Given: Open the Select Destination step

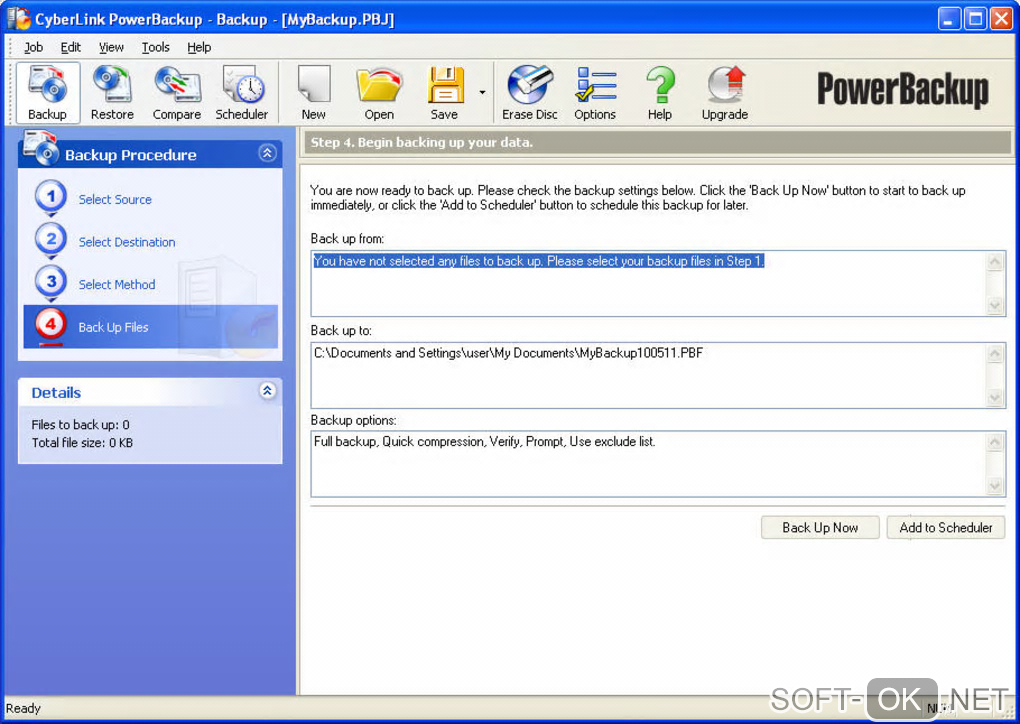Looking at the screenshot, I should point(127,242).
